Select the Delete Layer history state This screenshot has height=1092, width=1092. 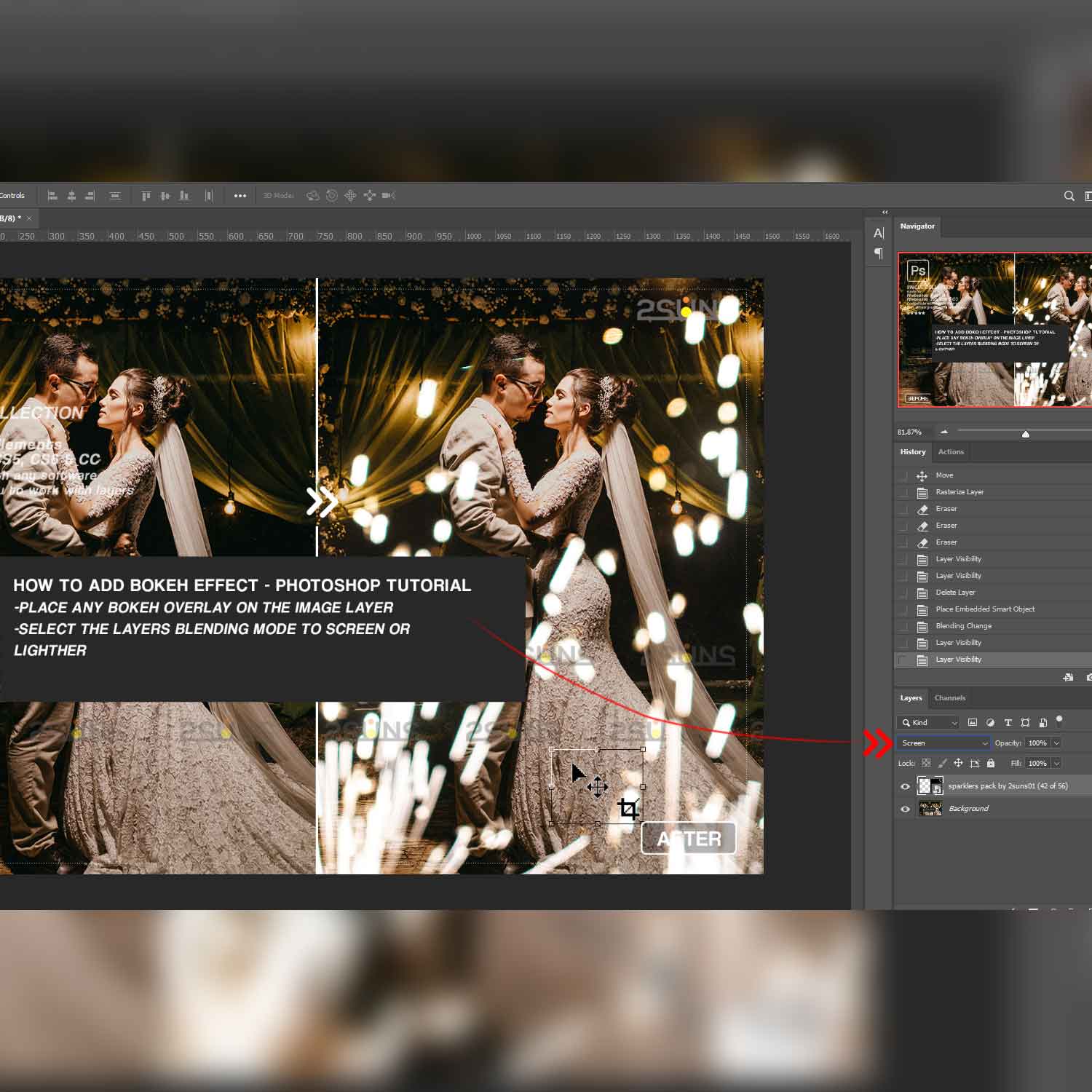point(993,593)
